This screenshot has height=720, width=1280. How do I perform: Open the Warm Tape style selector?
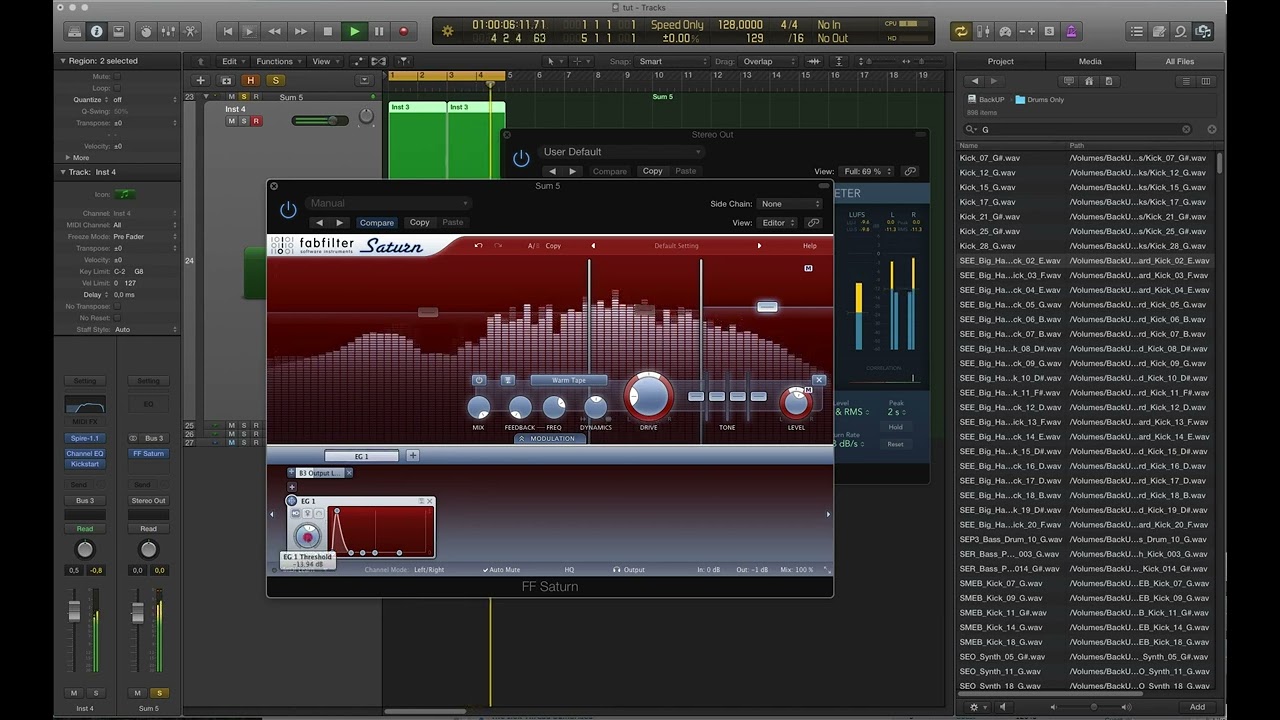569,380
